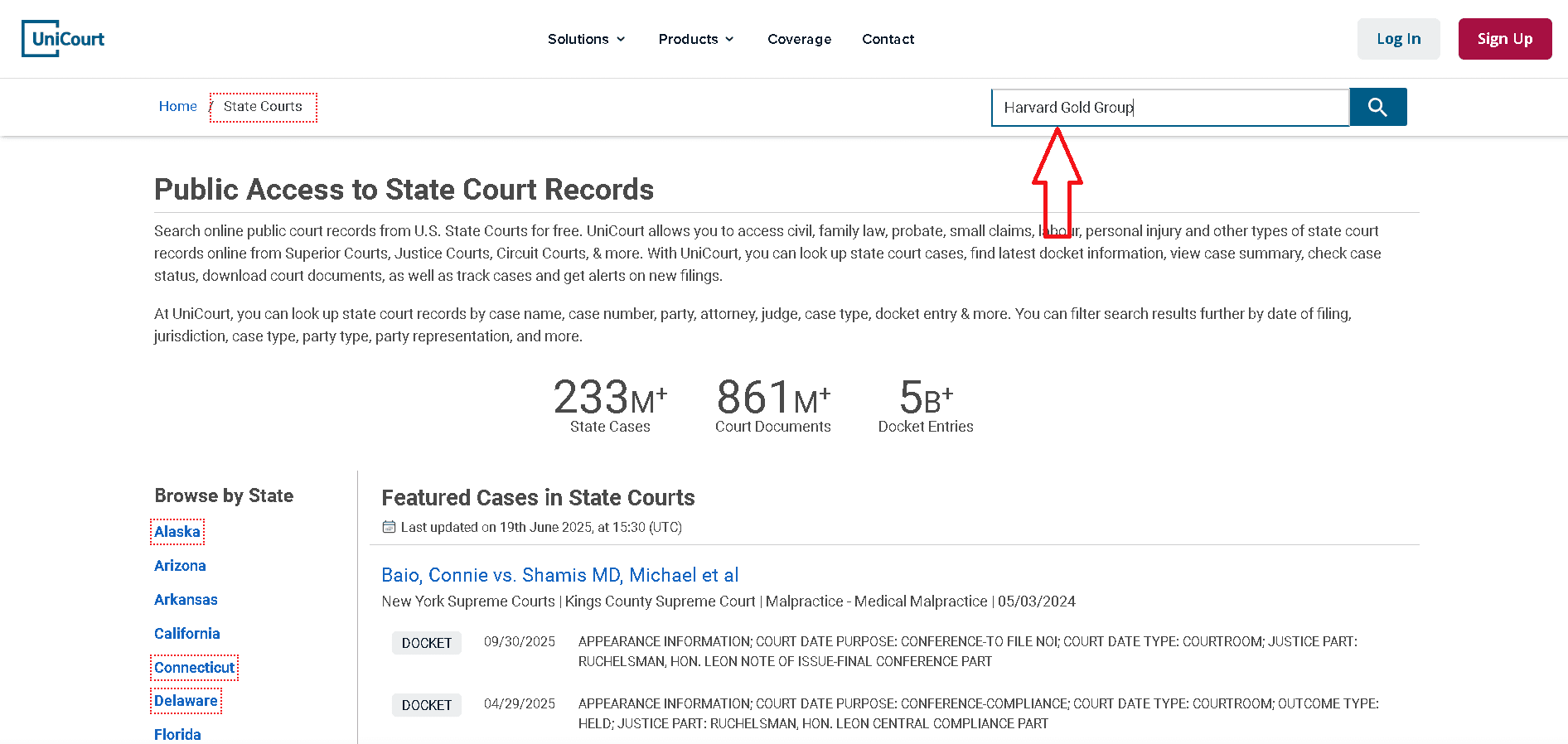Open the Contact menu item
This screenshot has height=744, width=1568.
tap(888, 39)
